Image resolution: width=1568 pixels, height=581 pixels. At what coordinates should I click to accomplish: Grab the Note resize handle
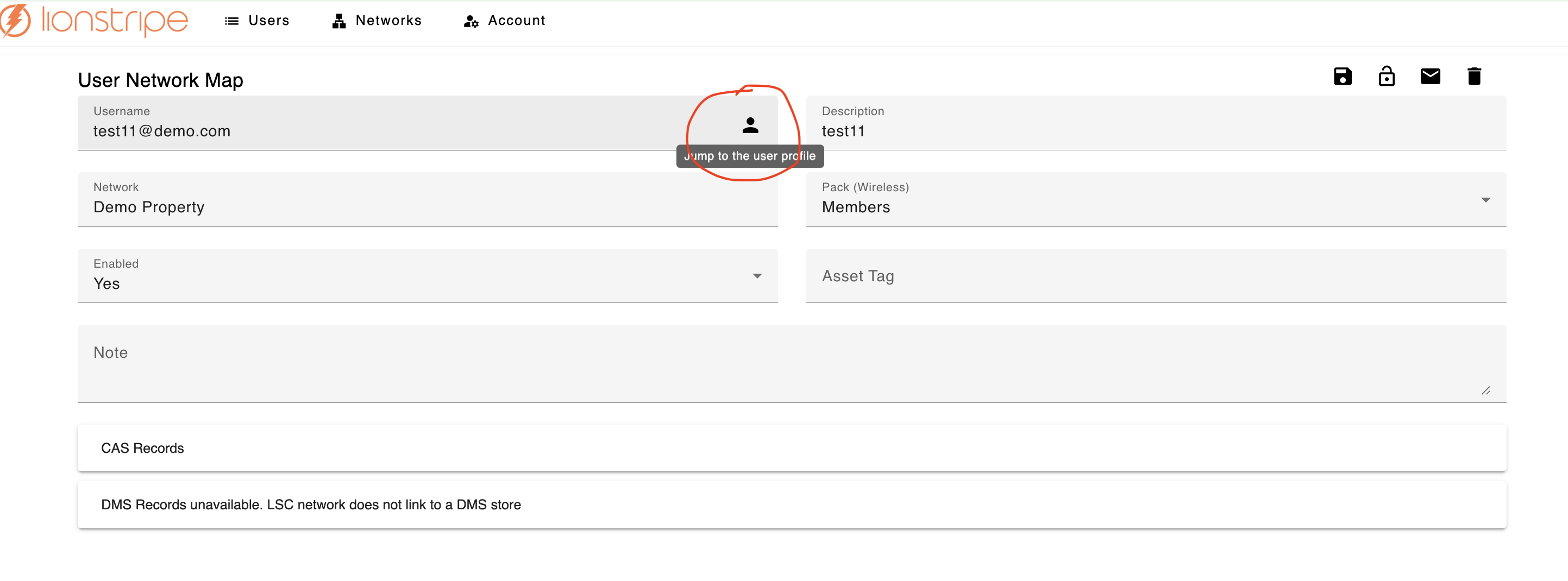pos(1485,390)
